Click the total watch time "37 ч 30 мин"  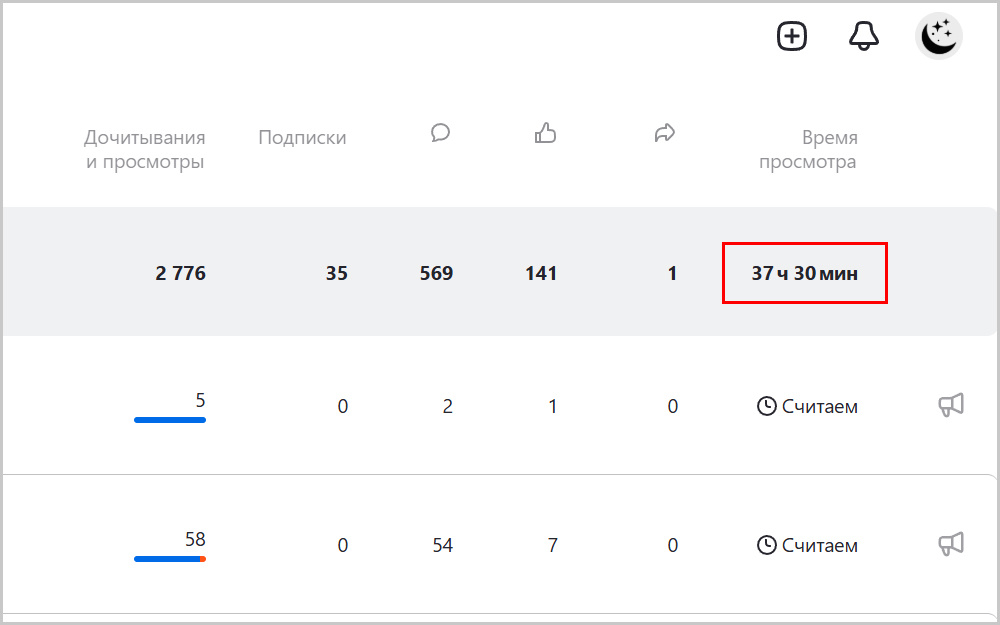pyautogui.click(x=805, y=273)
